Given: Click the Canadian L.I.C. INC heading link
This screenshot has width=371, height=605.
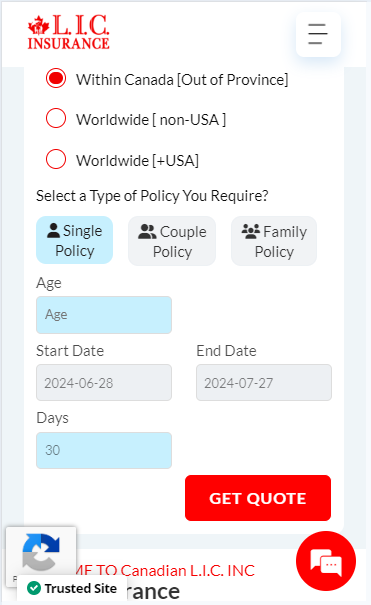Looking at the screenshot, I should tap(166, 570).
